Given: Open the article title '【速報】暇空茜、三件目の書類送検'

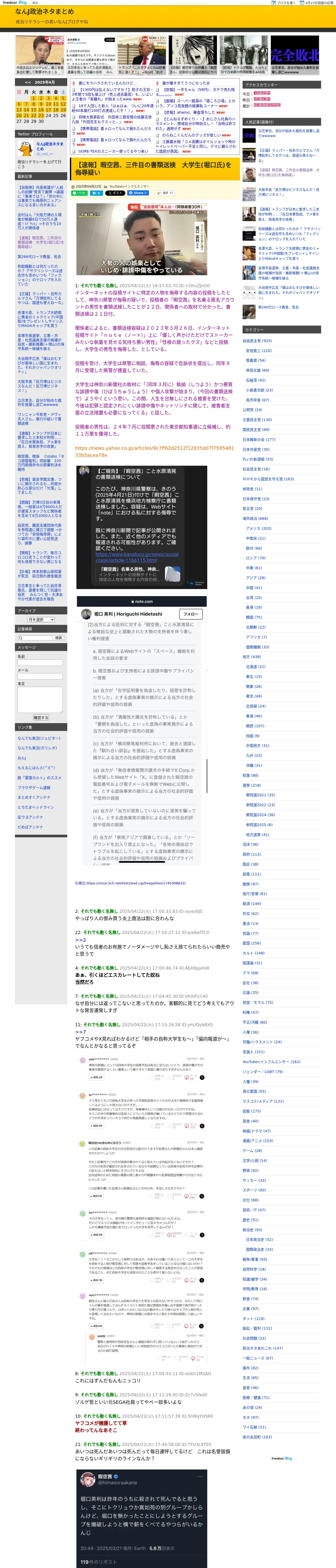Looking at the screenshot, I should coord(154,169).
